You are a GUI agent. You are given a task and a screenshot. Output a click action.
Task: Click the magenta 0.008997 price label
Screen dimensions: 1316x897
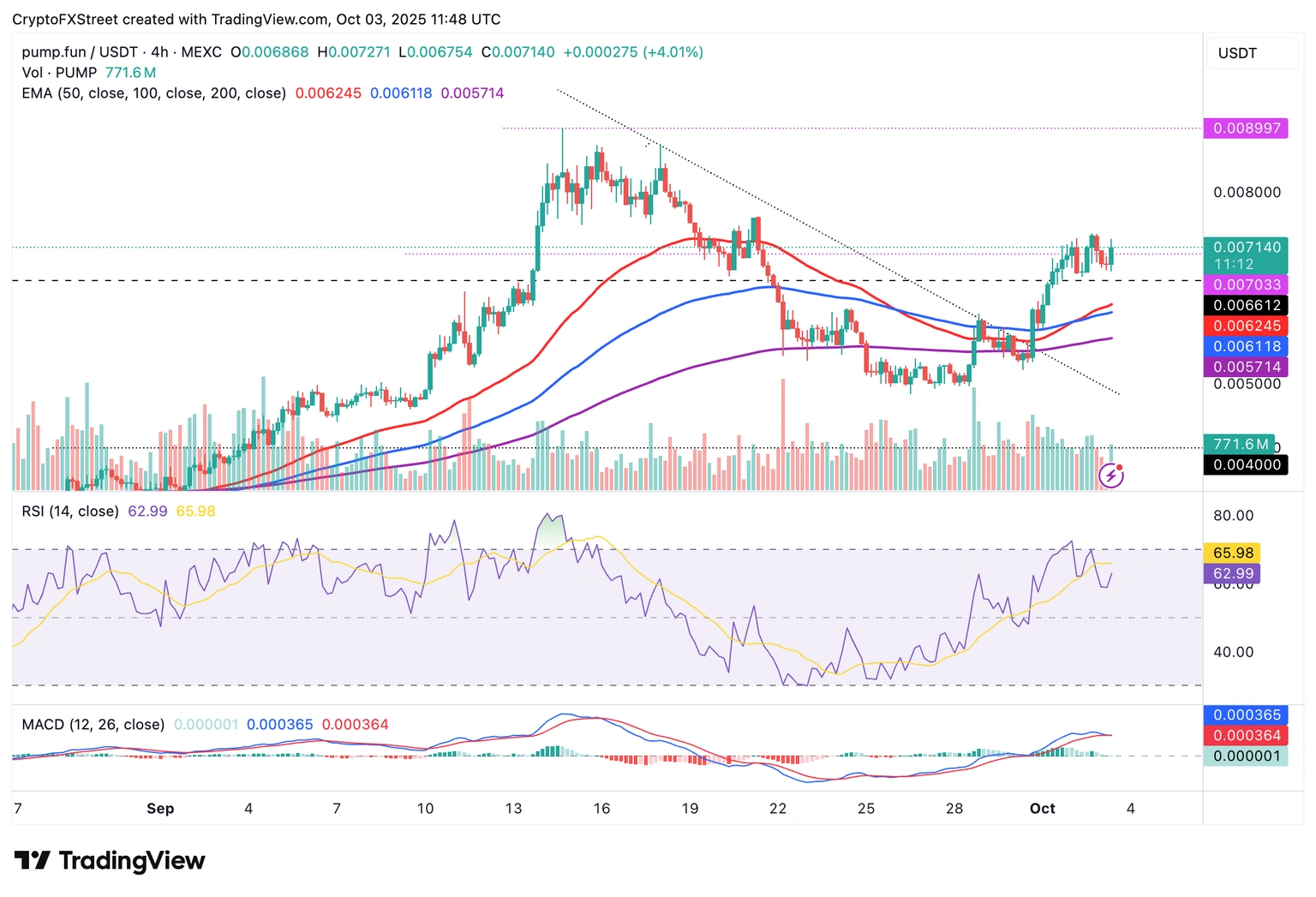(x=1246, y=129)
